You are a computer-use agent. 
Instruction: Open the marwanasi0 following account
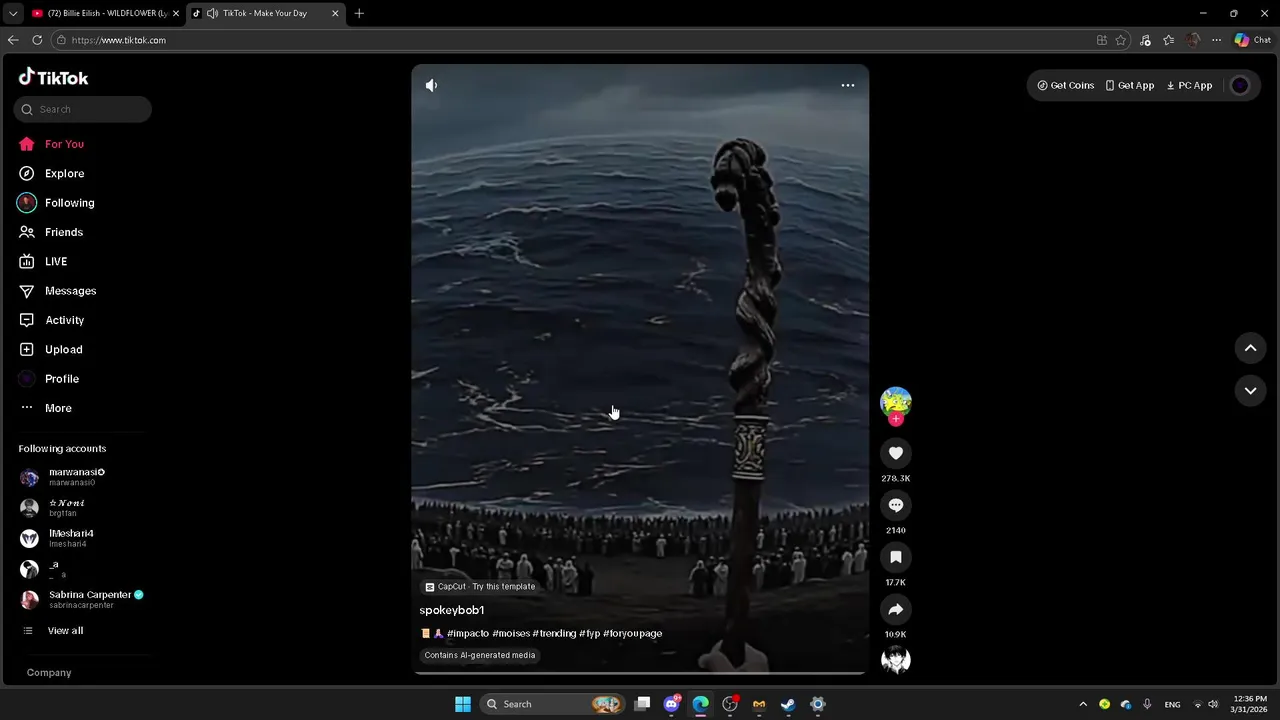(64, 477)
